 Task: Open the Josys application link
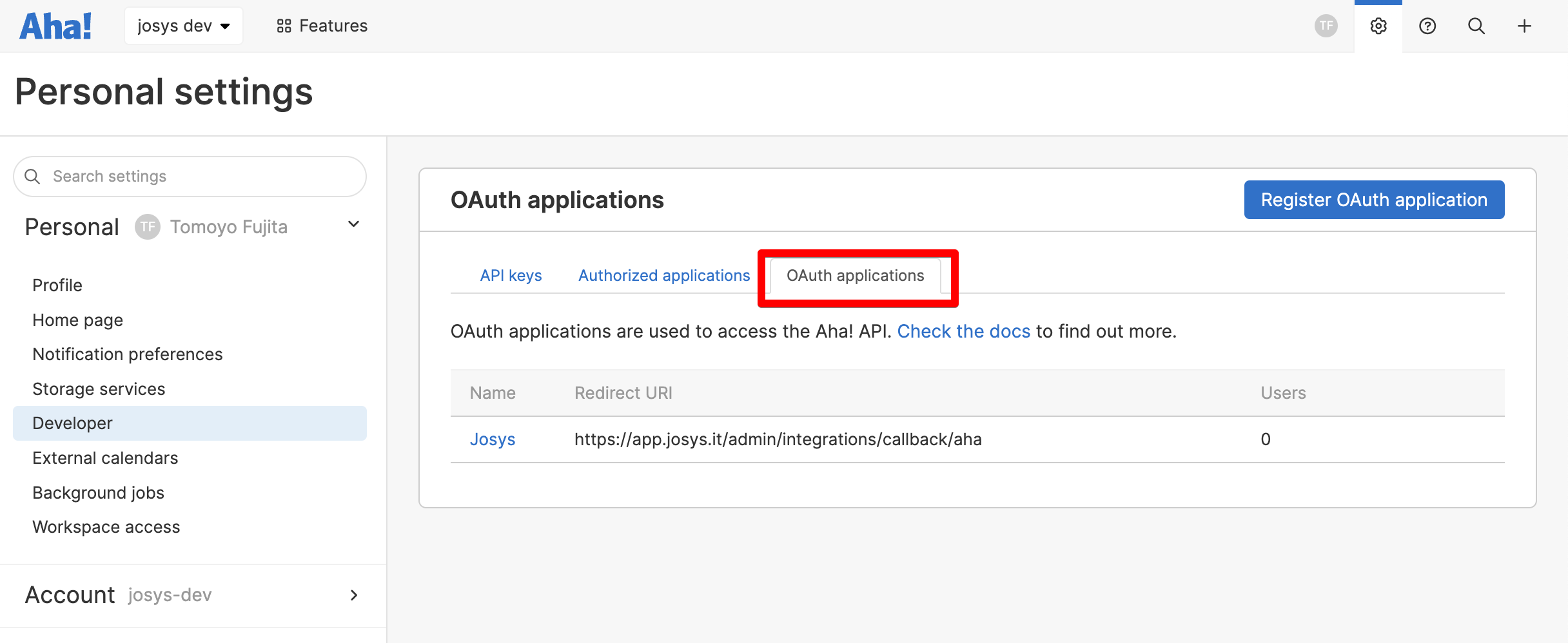click(492, 439)
